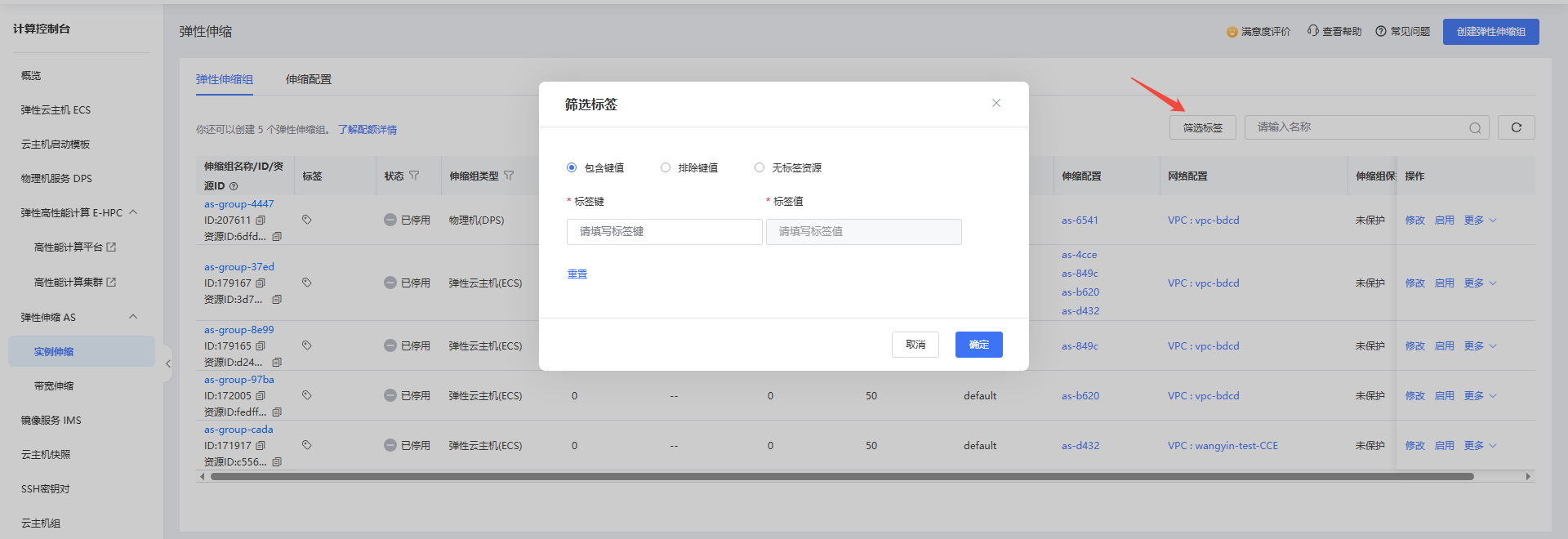Viewport: 1568px width, 539px height.
Task: Expand 更多 menu for as-group-4447 row
Action: (x=1480, y=220)
